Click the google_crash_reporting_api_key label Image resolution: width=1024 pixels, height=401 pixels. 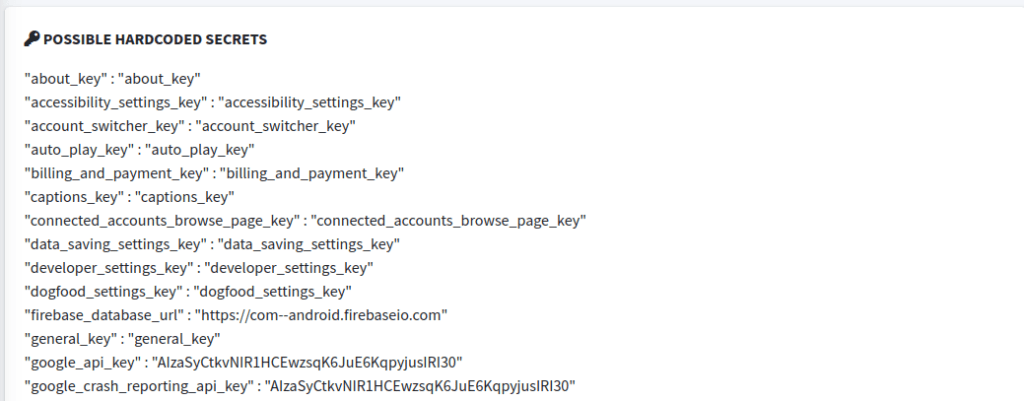pos(139,386)
